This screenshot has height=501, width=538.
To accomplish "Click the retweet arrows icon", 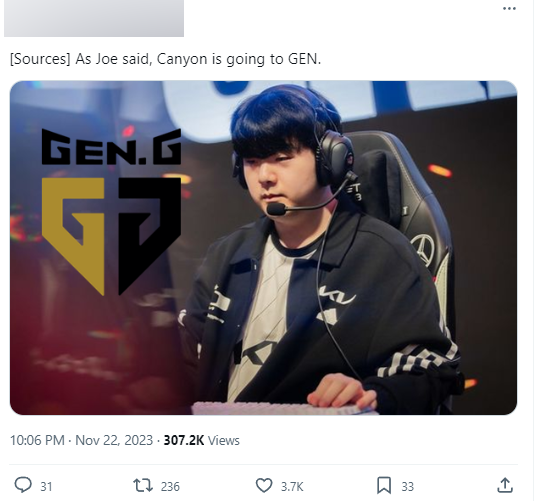I will 143,486.
